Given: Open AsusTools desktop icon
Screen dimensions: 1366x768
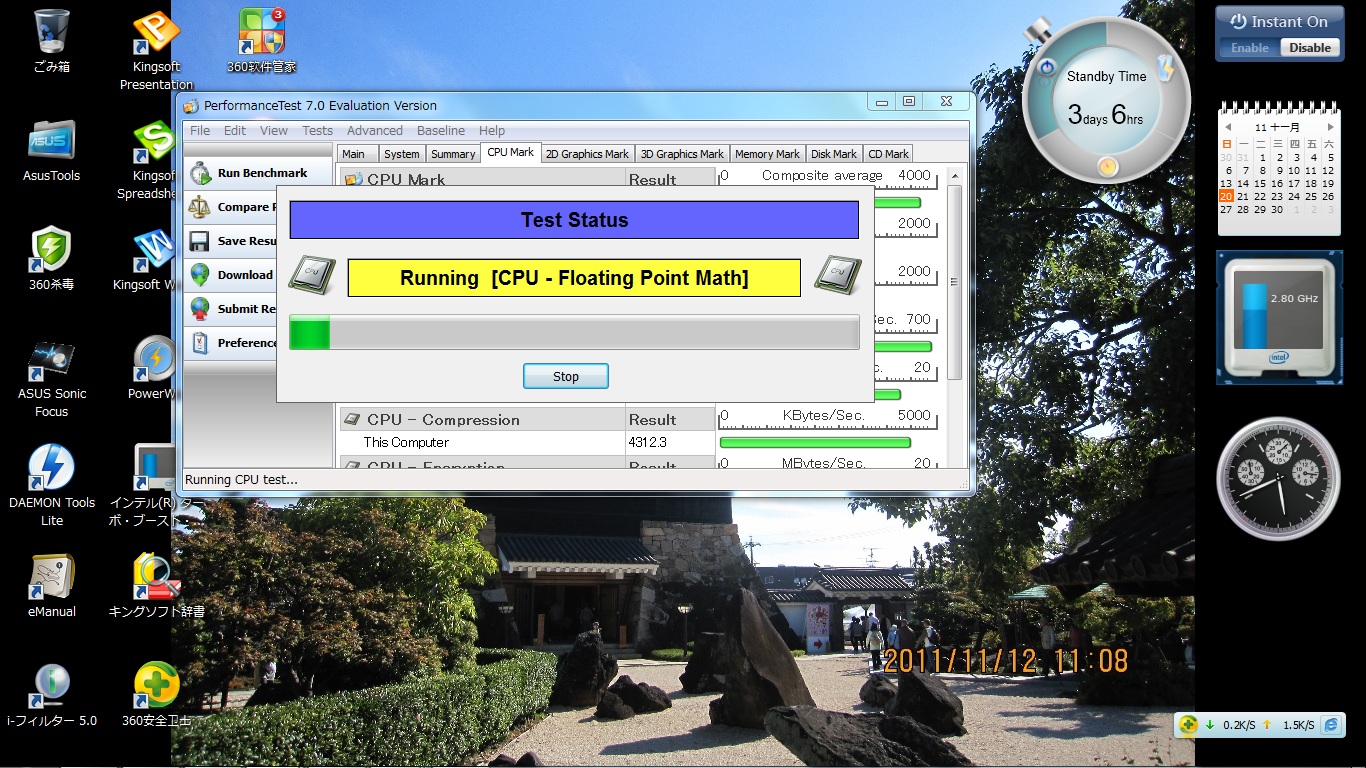Looking at the screenshot, I should click(51, 151).
